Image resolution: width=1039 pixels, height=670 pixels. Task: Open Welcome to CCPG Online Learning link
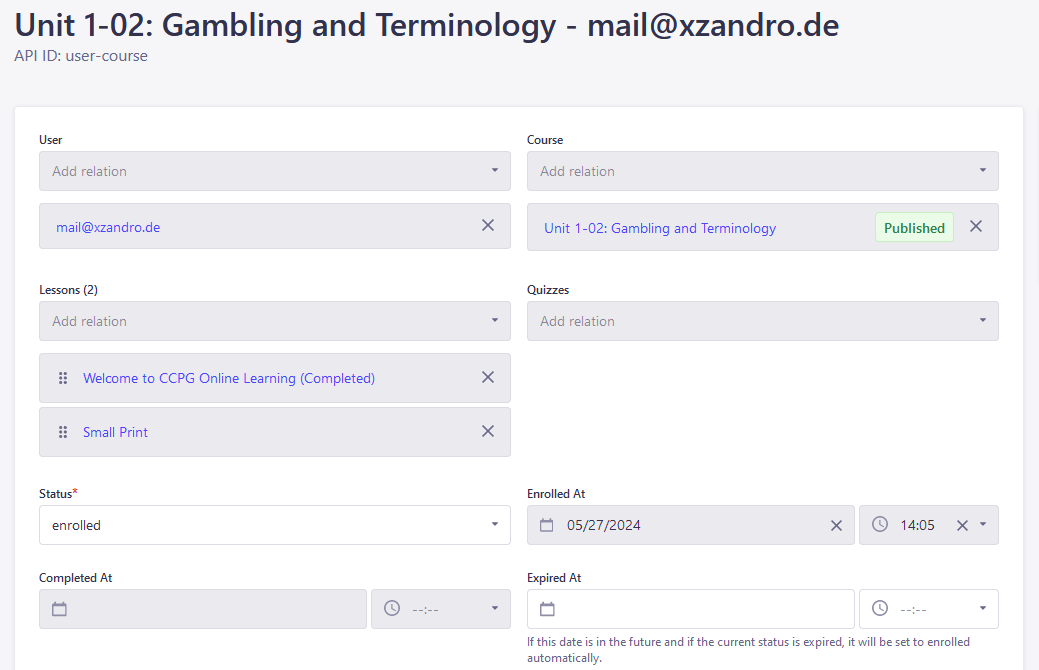click(x=229, y=378)
